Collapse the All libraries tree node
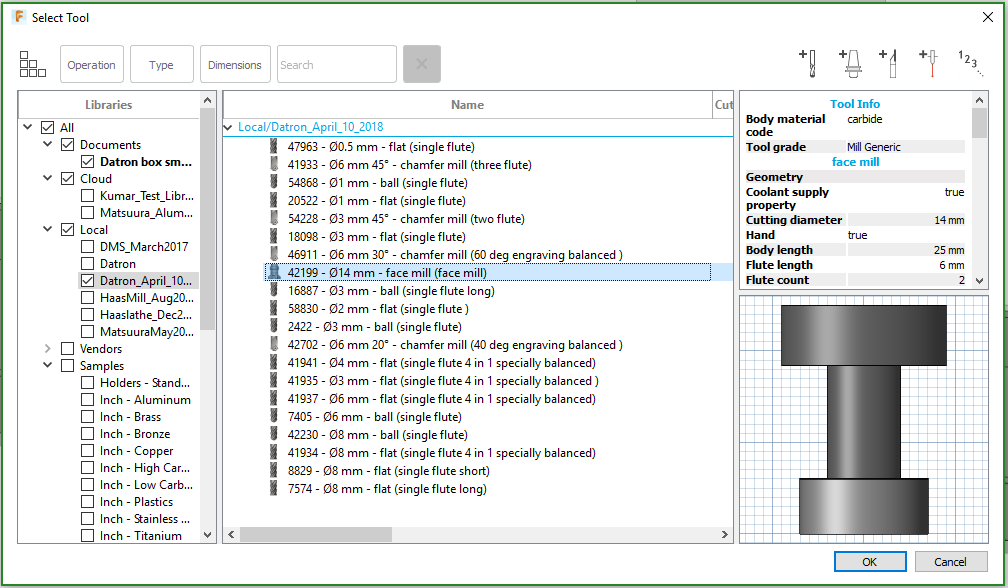This screenshot has height=588, width=1008. (x=28, y=127)
